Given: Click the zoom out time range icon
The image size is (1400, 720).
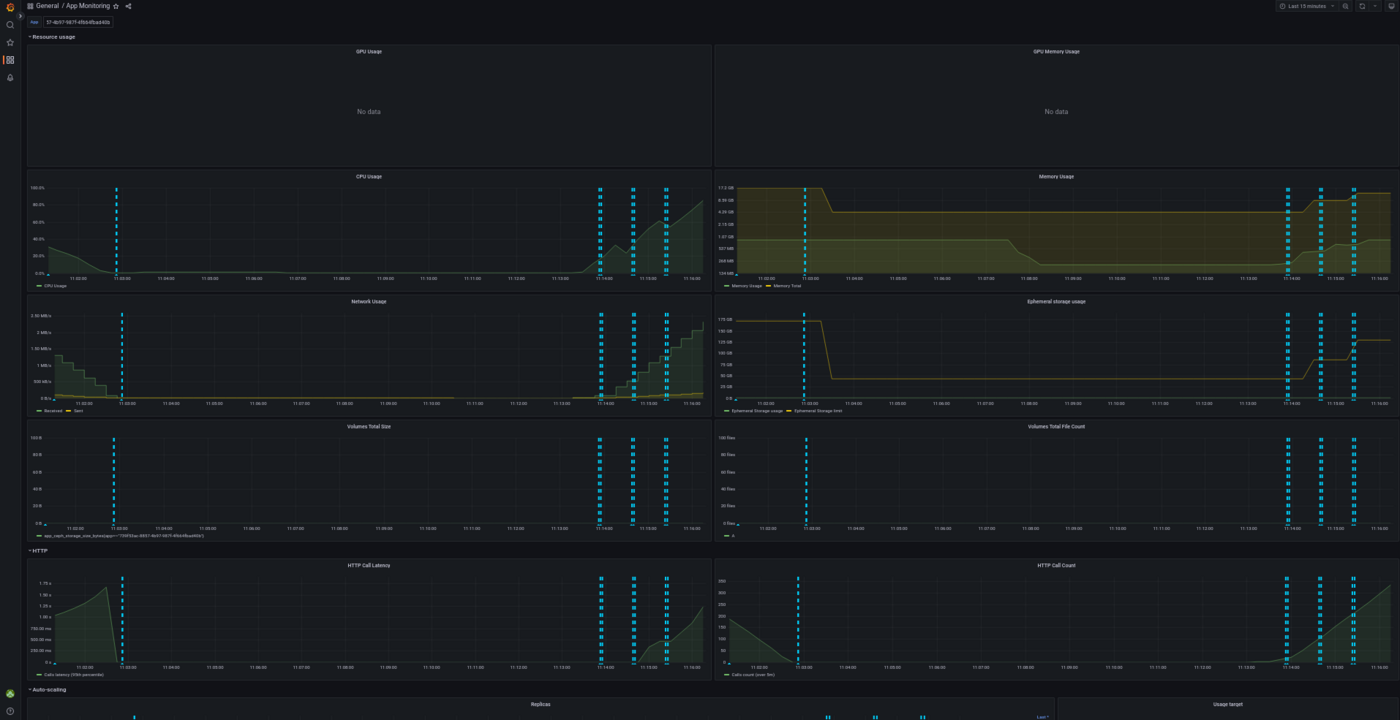Looking at the screenshot, I should pos(1346,6).
